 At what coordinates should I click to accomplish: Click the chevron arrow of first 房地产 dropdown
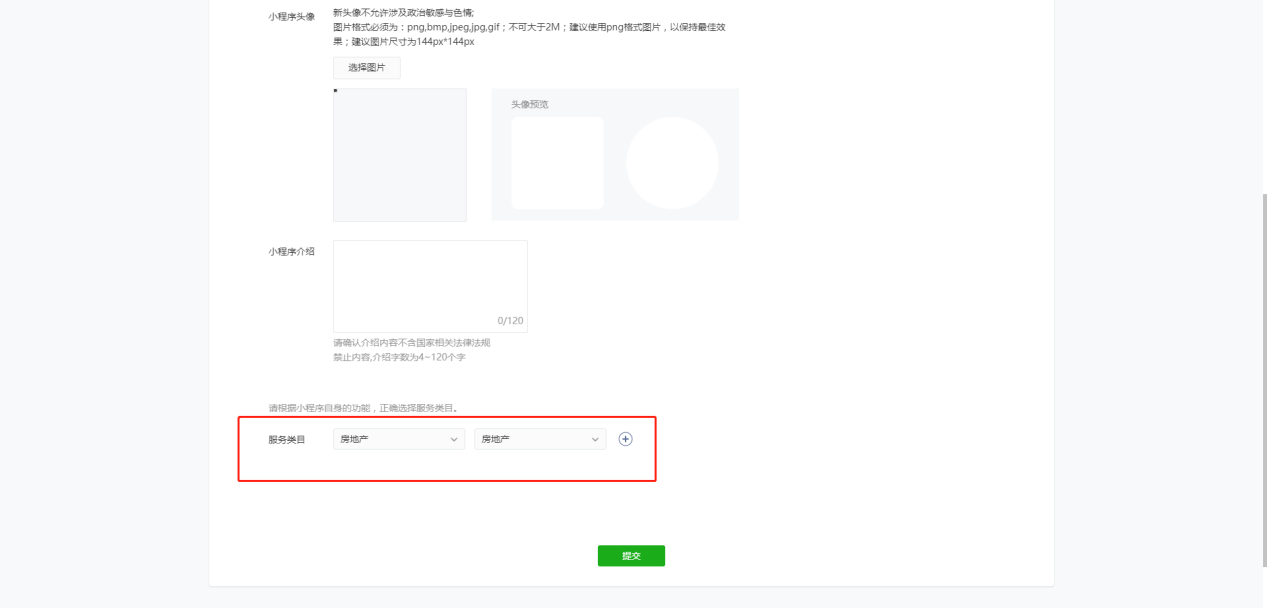coord(454,439)
